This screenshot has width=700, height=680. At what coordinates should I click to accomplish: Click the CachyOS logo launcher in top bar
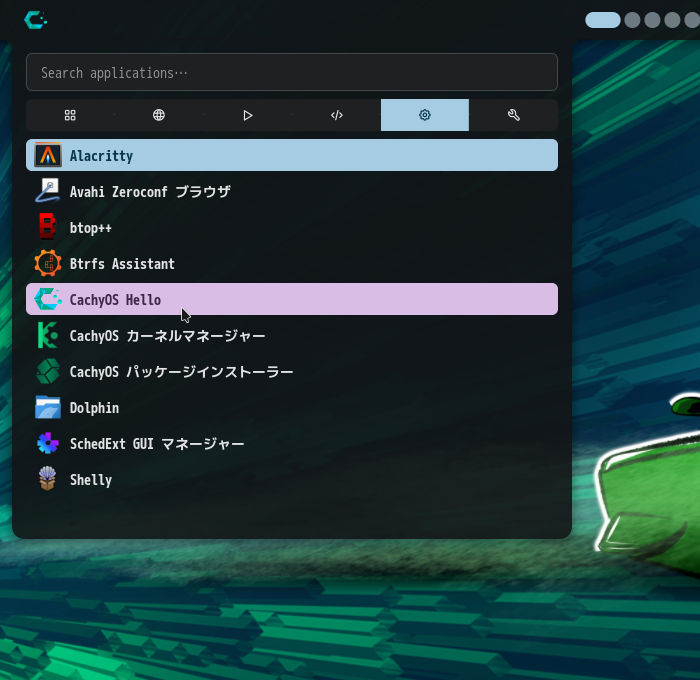tap(35, 20)
